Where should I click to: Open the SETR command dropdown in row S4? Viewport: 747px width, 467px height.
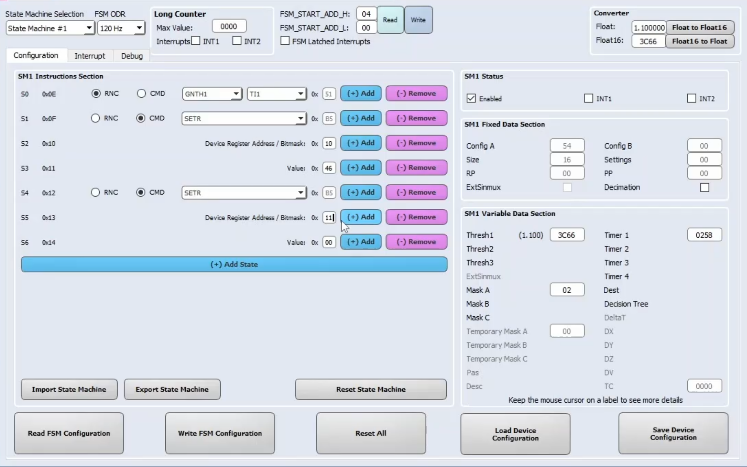(x=243, y=193)
